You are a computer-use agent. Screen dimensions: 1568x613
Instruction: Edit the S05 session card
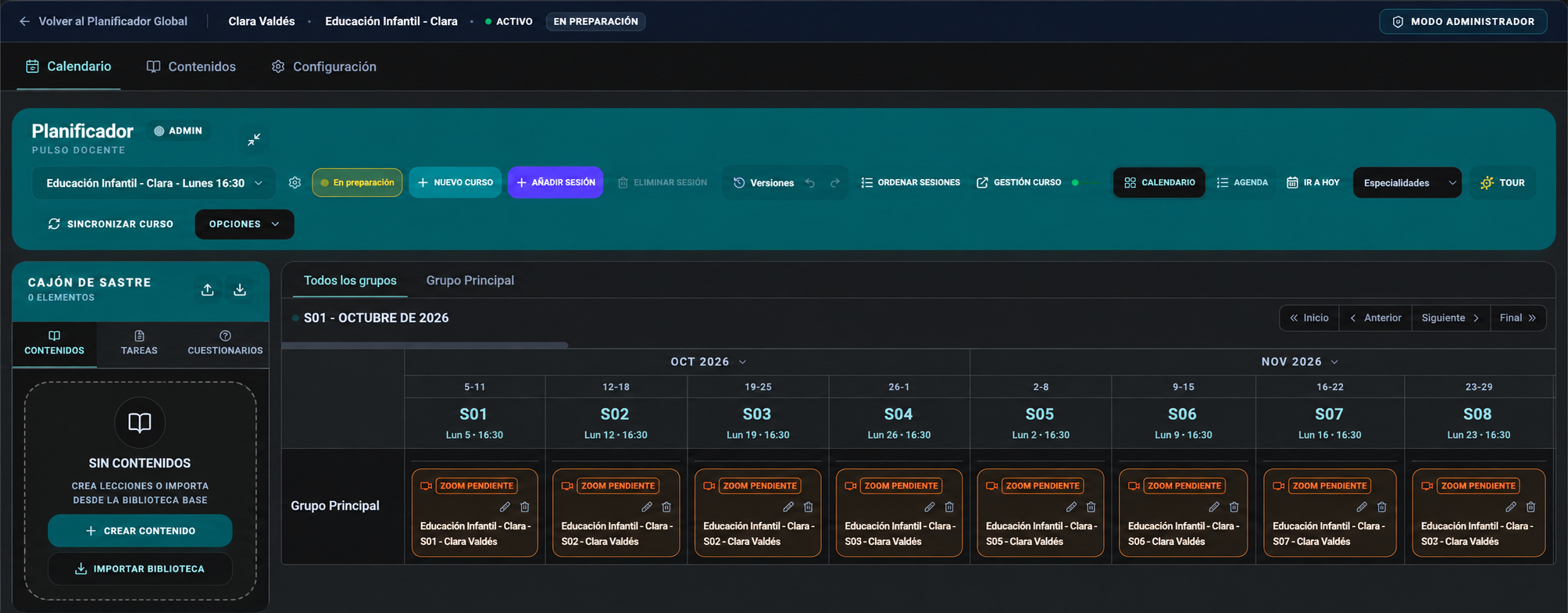click(1071, 507)
